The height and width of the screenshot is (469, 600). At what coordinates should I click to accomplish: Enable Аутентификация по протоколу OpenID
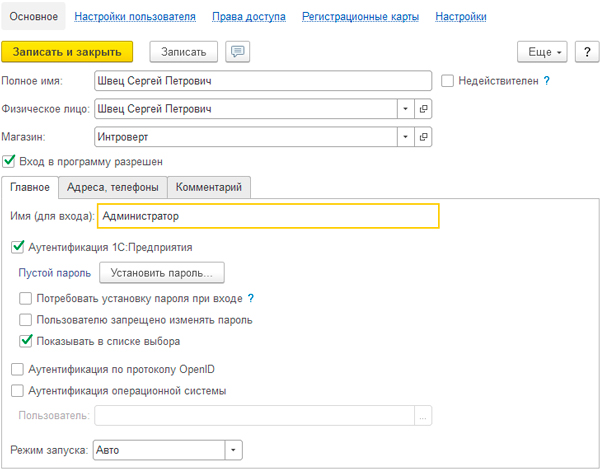point(17,370)
